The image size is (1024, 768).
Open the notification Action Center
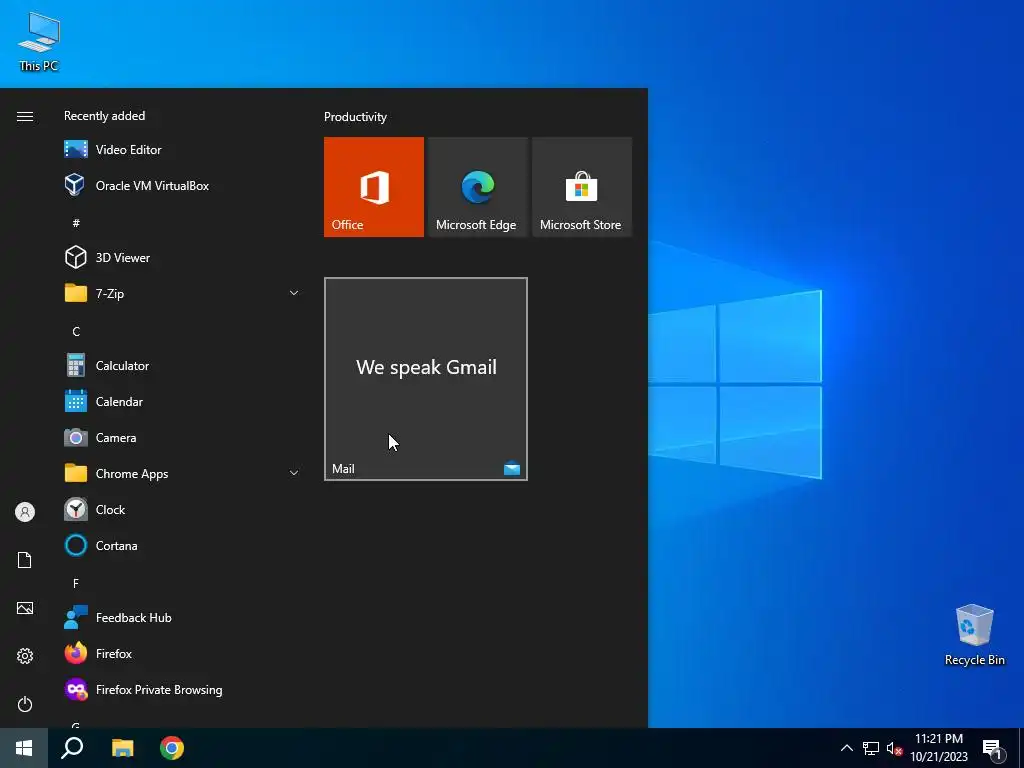[993, 749]
